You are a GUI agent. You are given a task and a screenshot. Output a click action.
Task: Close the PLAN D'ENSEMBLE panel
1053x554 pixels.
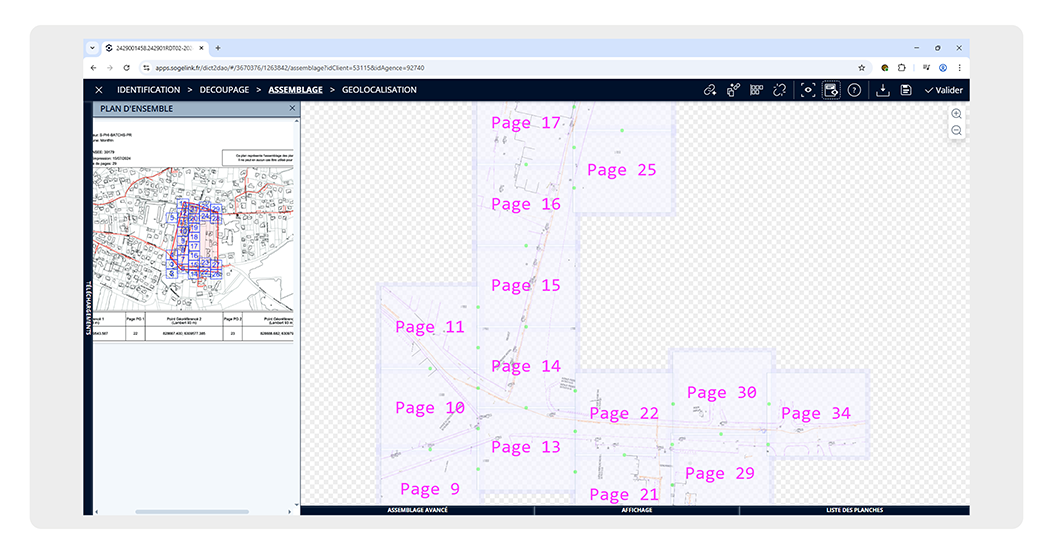coord(292,108)
